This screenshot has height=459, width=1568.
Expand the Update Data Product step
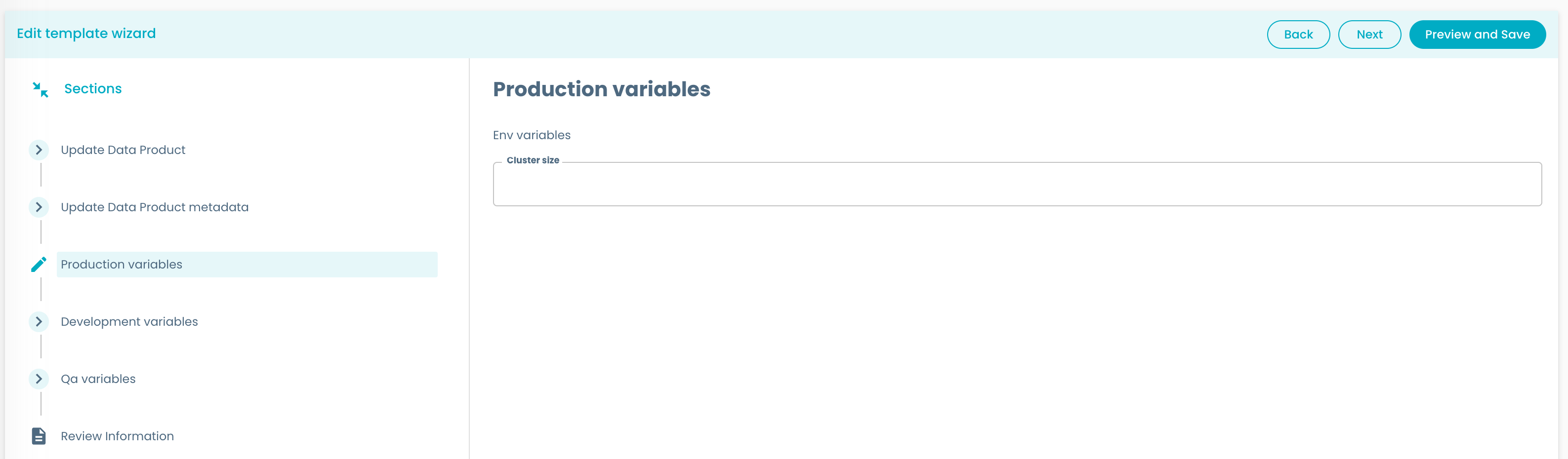tap(39, 150)
